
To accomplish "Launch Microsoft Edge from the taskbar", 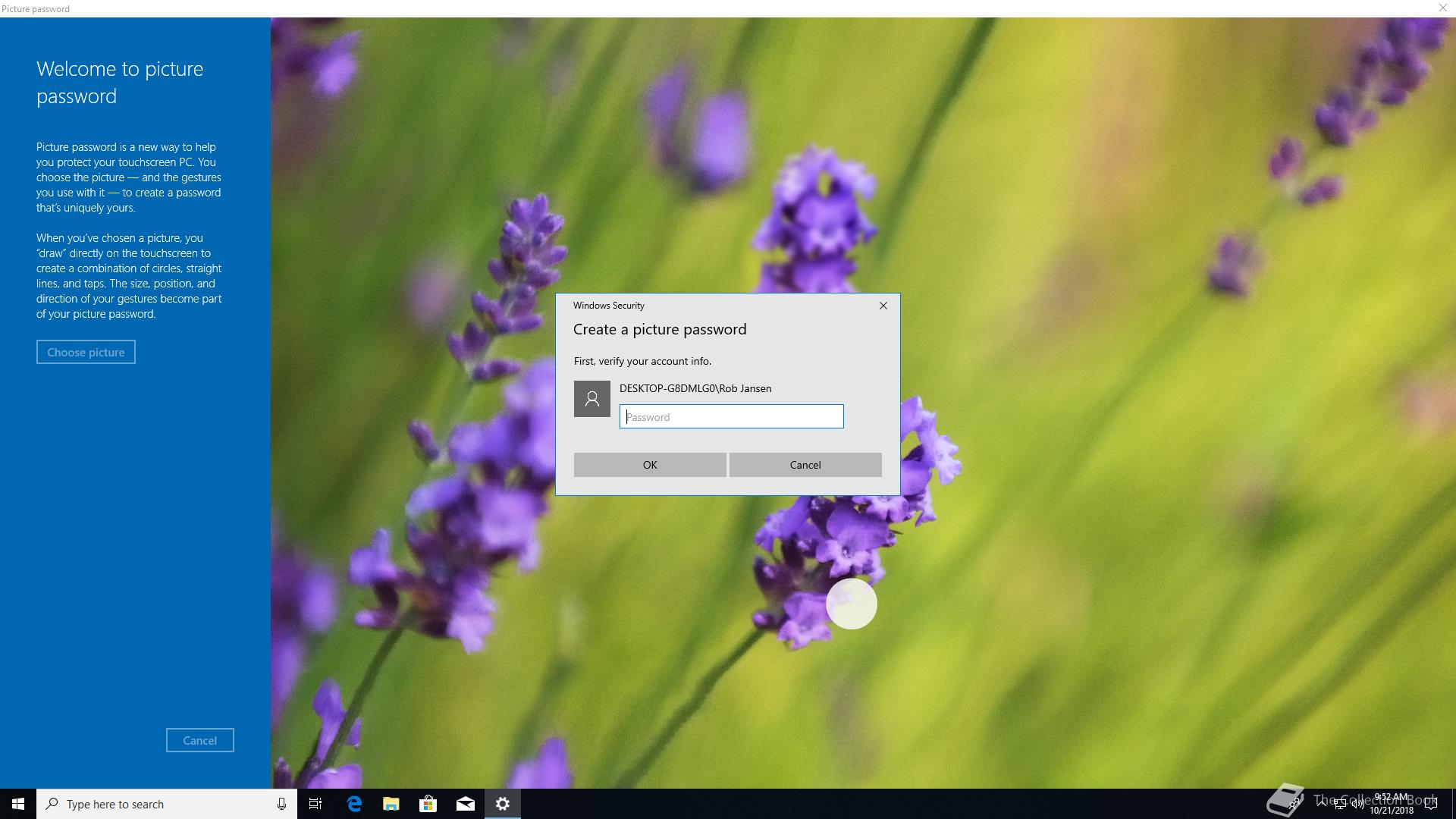I will coord(354,804).
